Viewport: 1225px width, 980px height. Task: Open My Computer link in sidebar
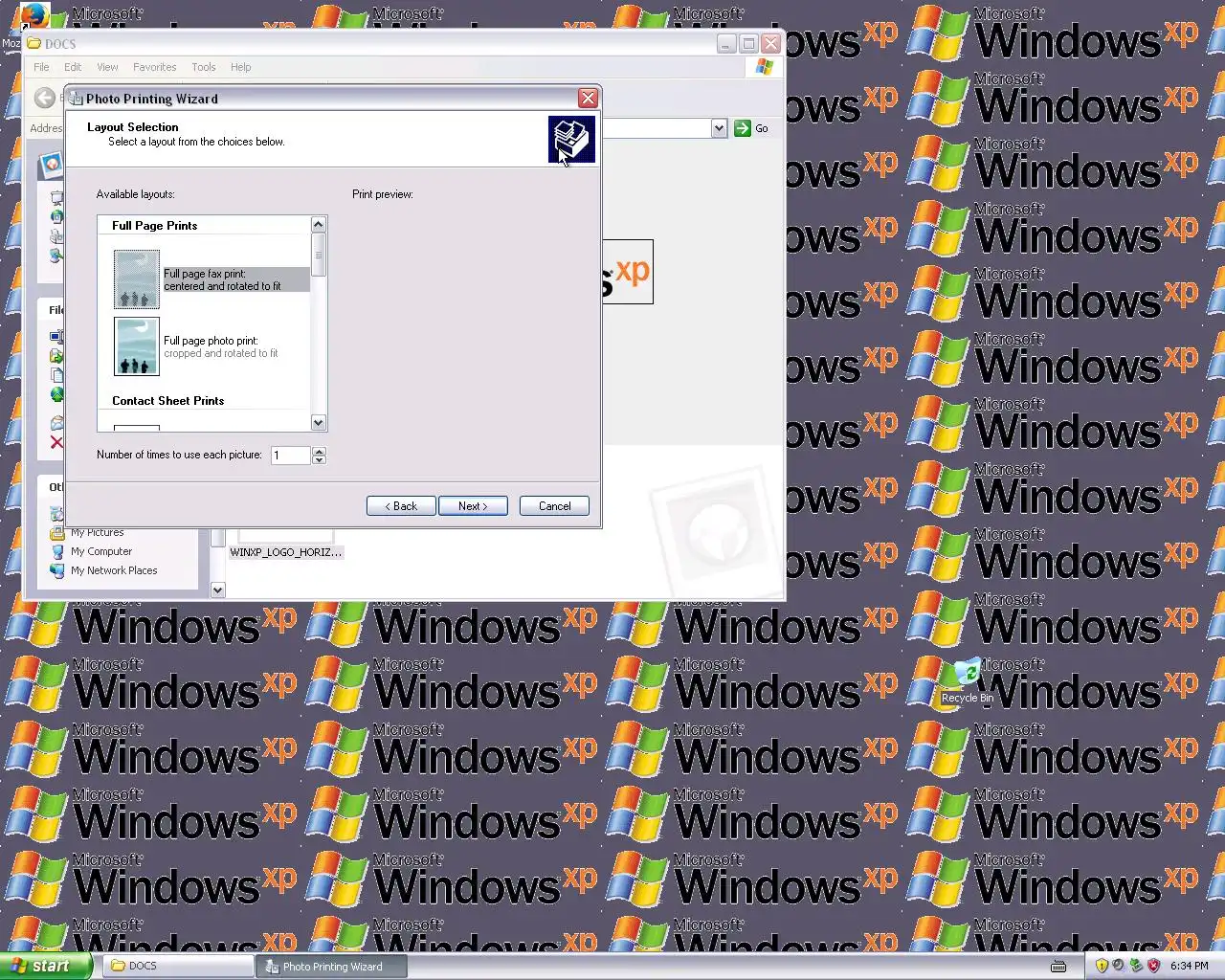click(x=101, y=552)
